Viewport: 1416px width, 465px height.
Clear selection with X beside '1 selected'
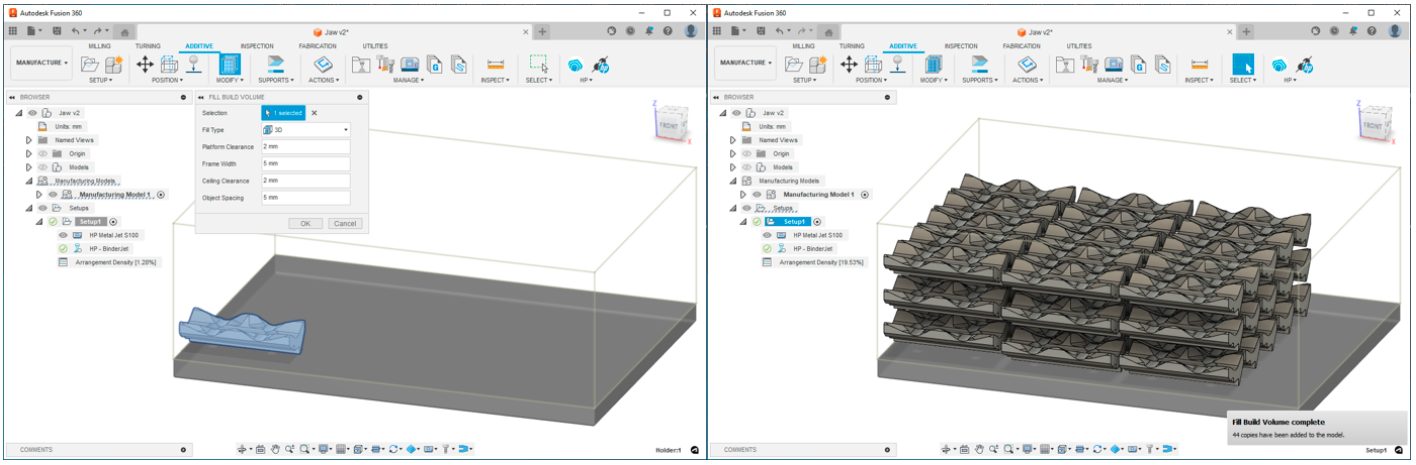coord(313,113)
